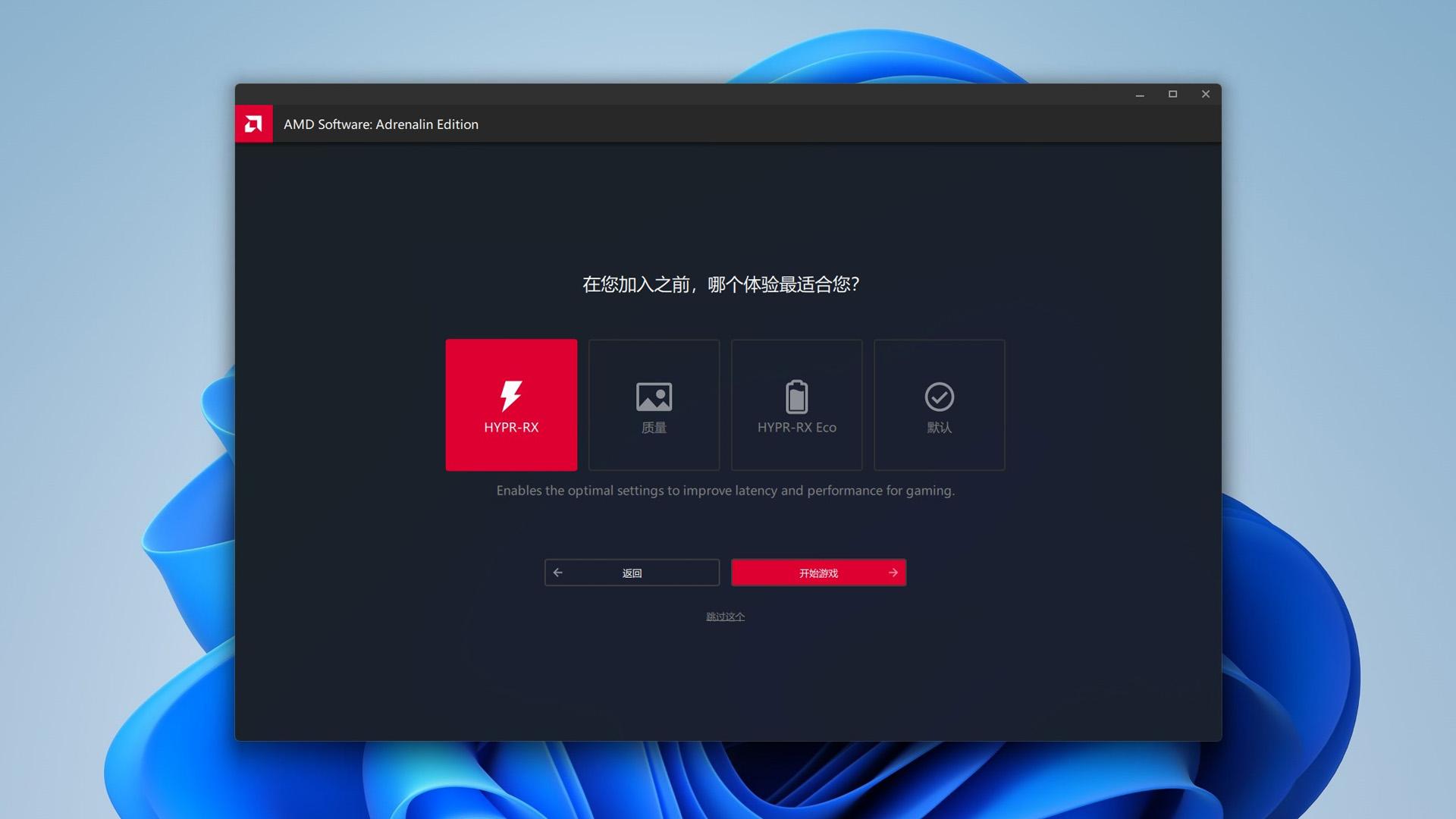Minimize the AMD Software window
This screenshot has width=1456, height=819.
point(1139,94)
